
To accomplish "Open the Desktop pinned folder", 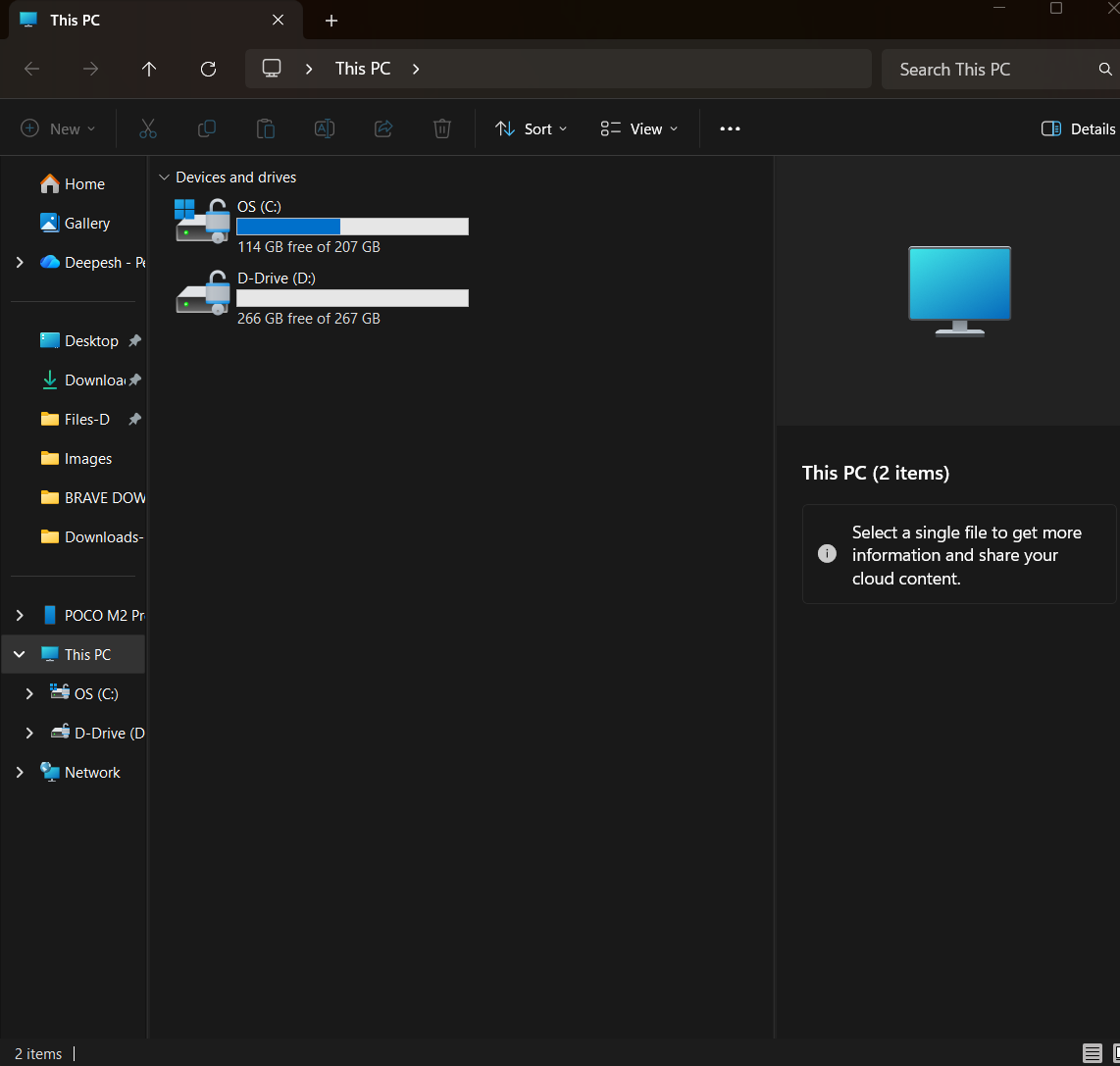I will point(79,341).
